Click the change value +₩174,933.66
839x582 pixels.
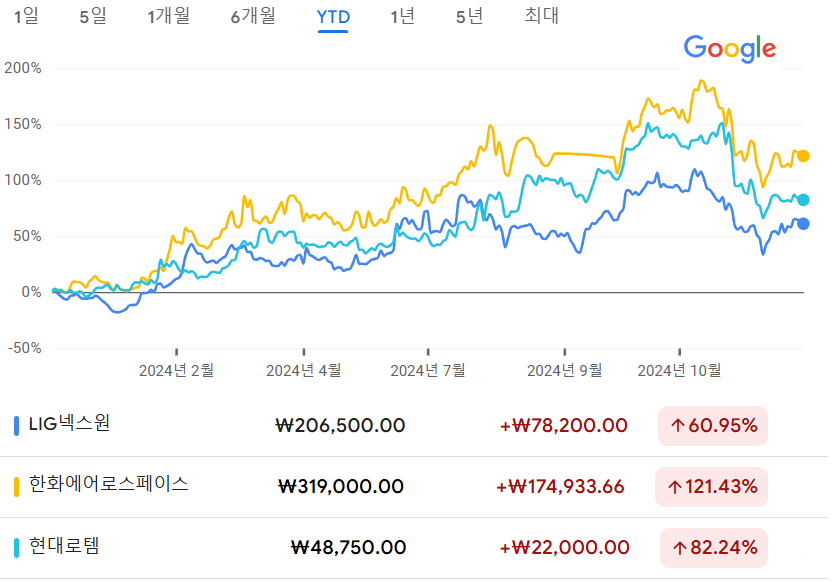pos(560,487)
